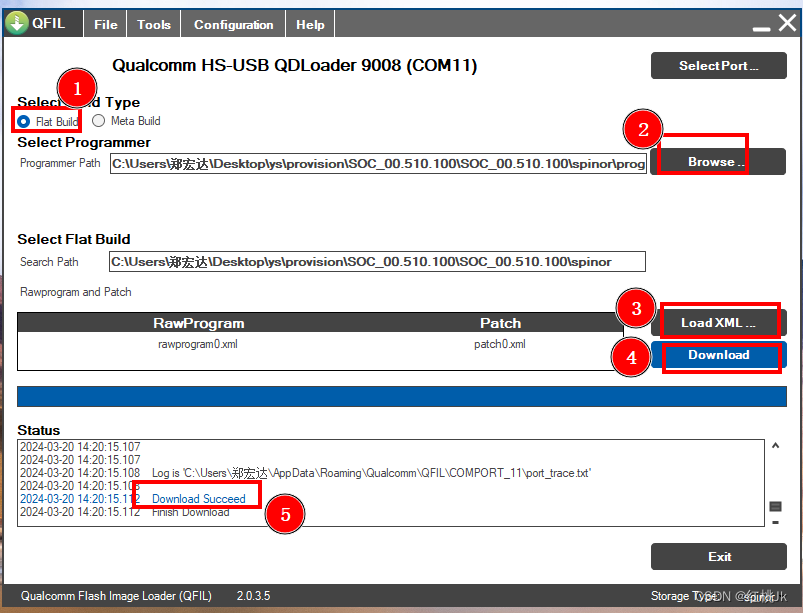
Task: Click the Search Path input field
Action: point(377,262)
